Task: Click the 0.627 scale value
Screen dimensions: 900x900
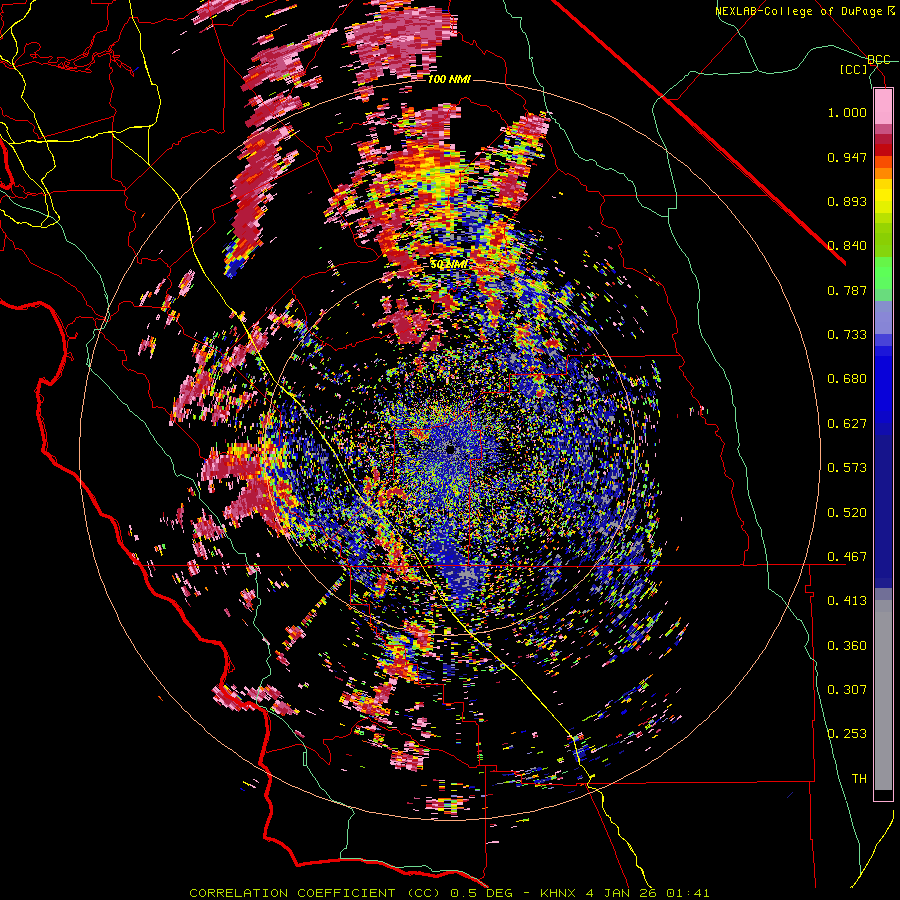Action: coord(847,424)
